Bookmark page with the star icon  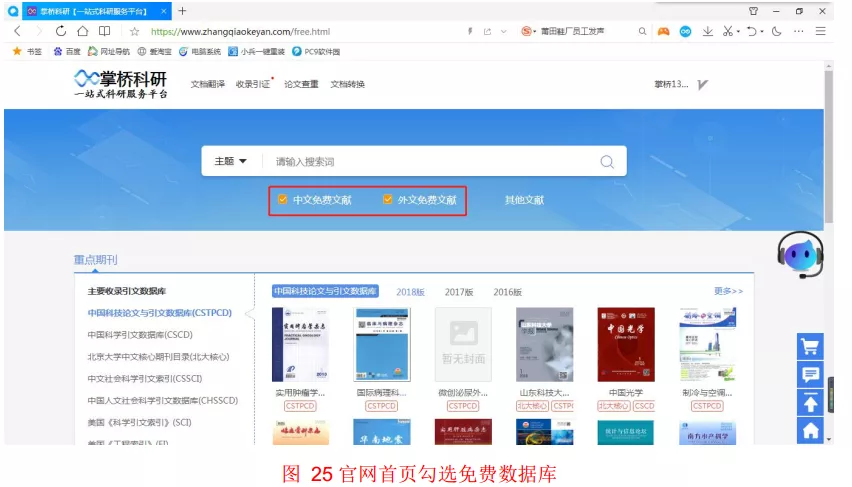(134, 32)
